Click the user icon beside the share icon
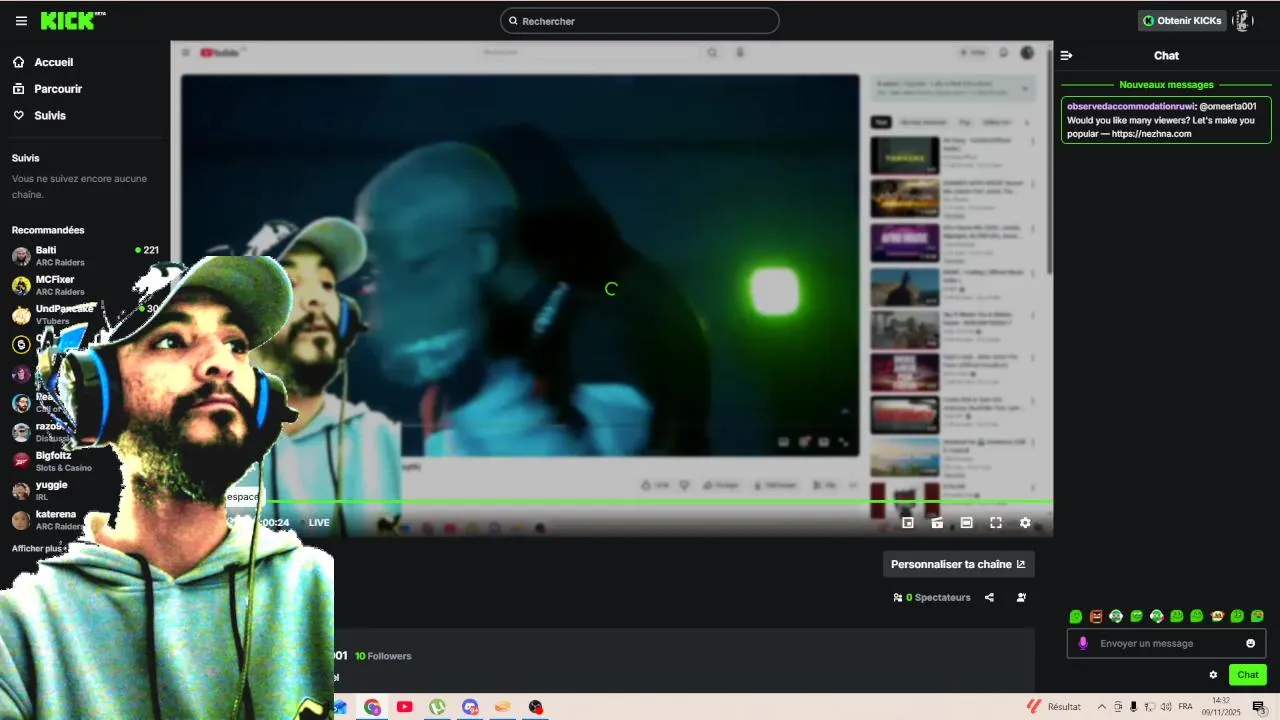This screenshot has height=720, width=1280. (x=1021, y=597)
